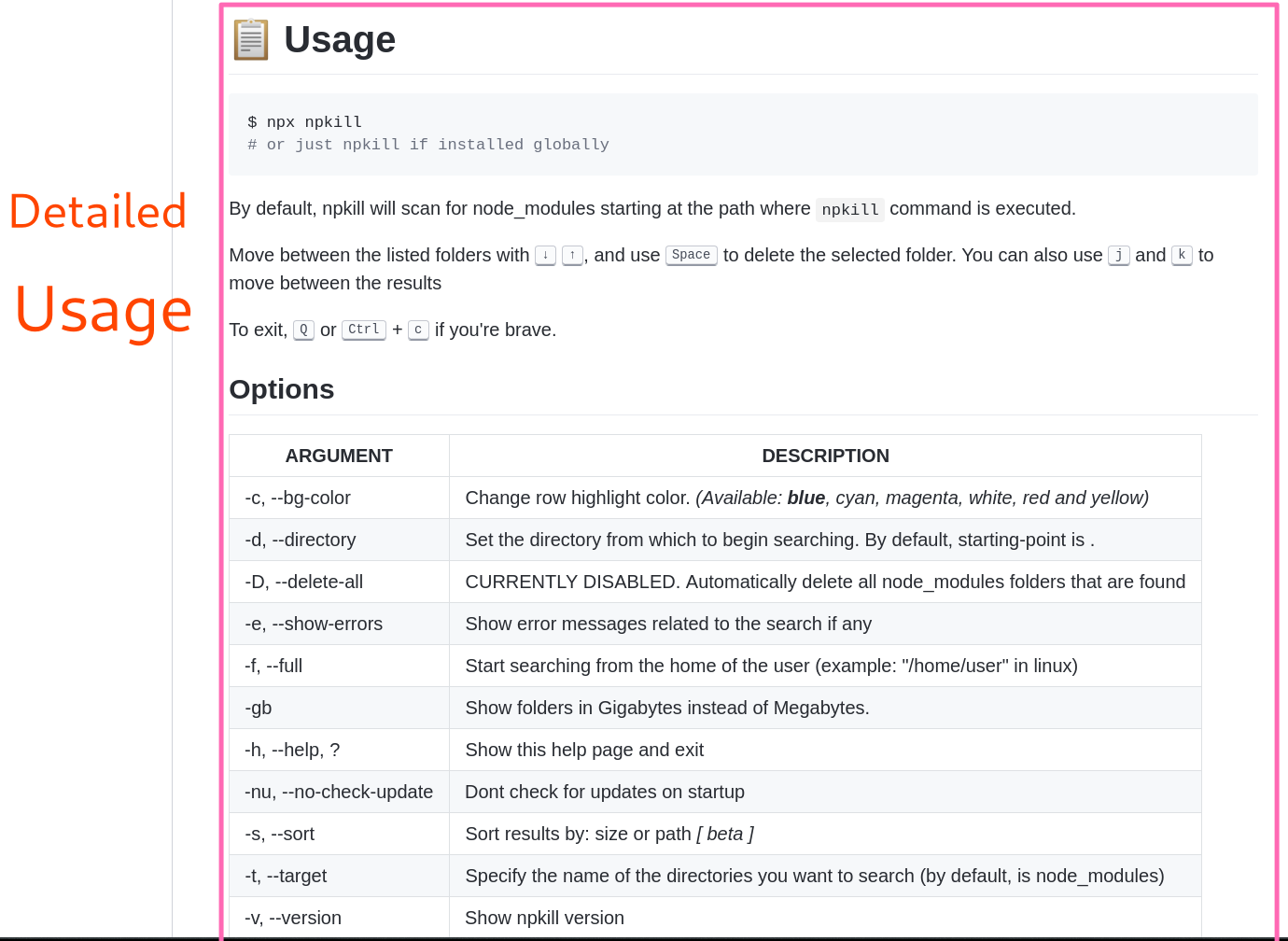Click 'Start searching from the home of the user' cell
Viewport: 1288px width, 941px height.
click(826, 666)
